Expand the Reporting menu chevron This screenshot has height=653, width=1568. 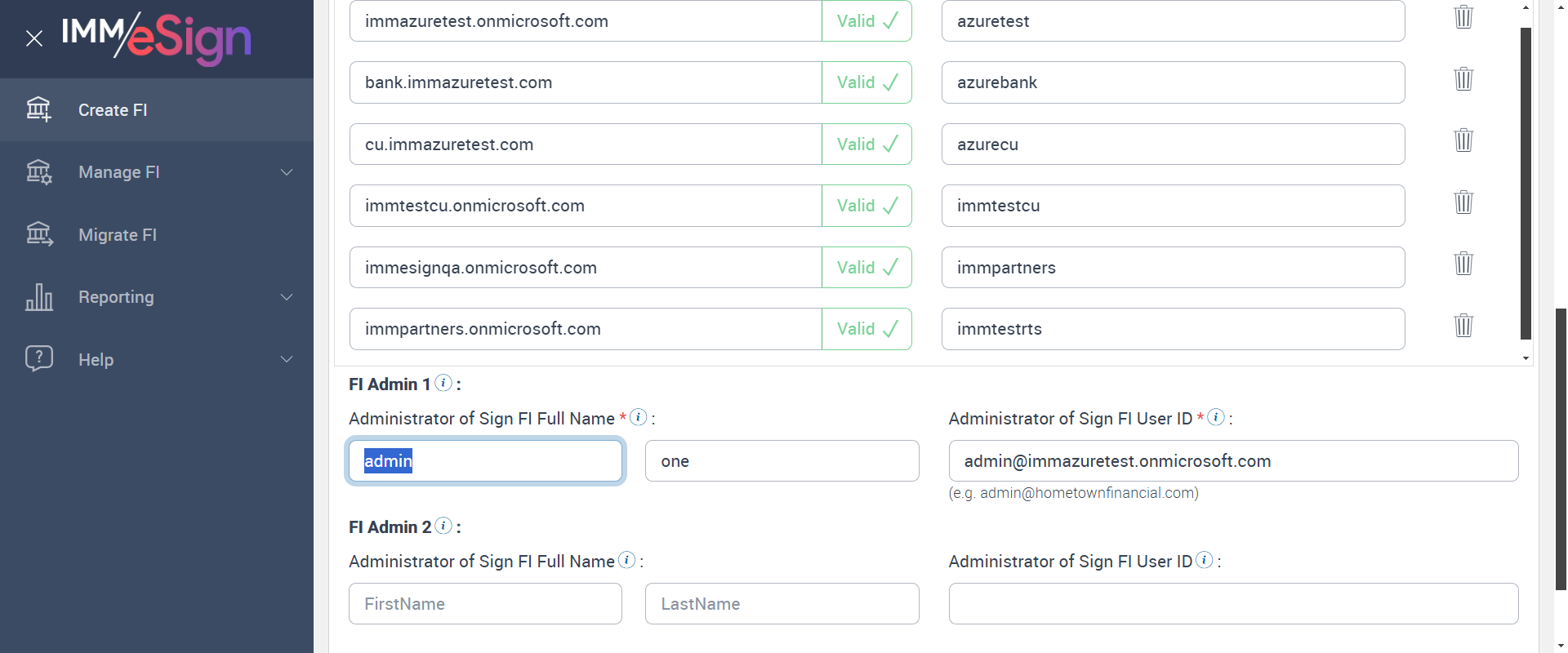point(287,297)
